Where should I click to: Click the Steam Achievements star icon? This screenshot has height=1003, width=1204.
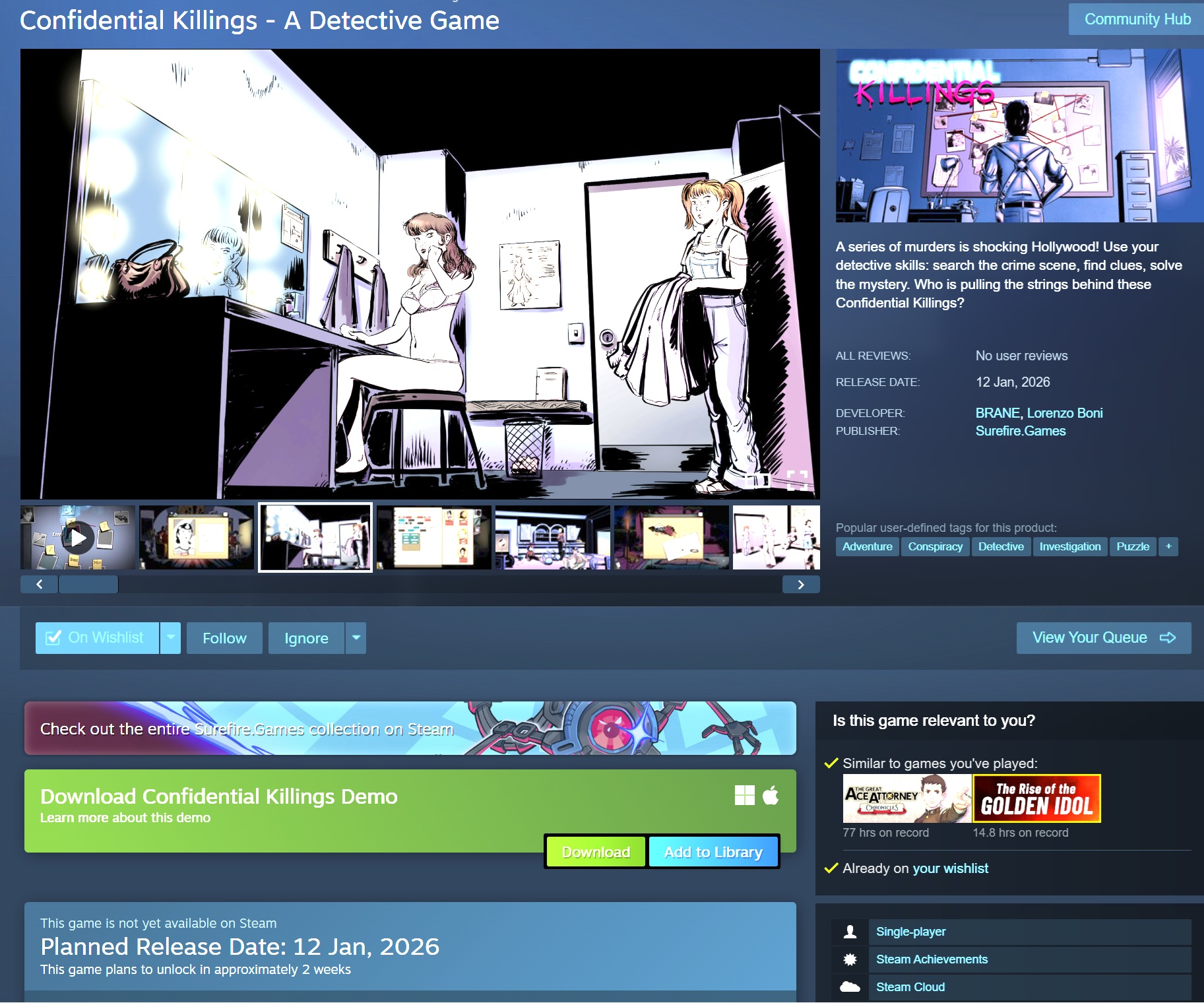tap(850, 959)
